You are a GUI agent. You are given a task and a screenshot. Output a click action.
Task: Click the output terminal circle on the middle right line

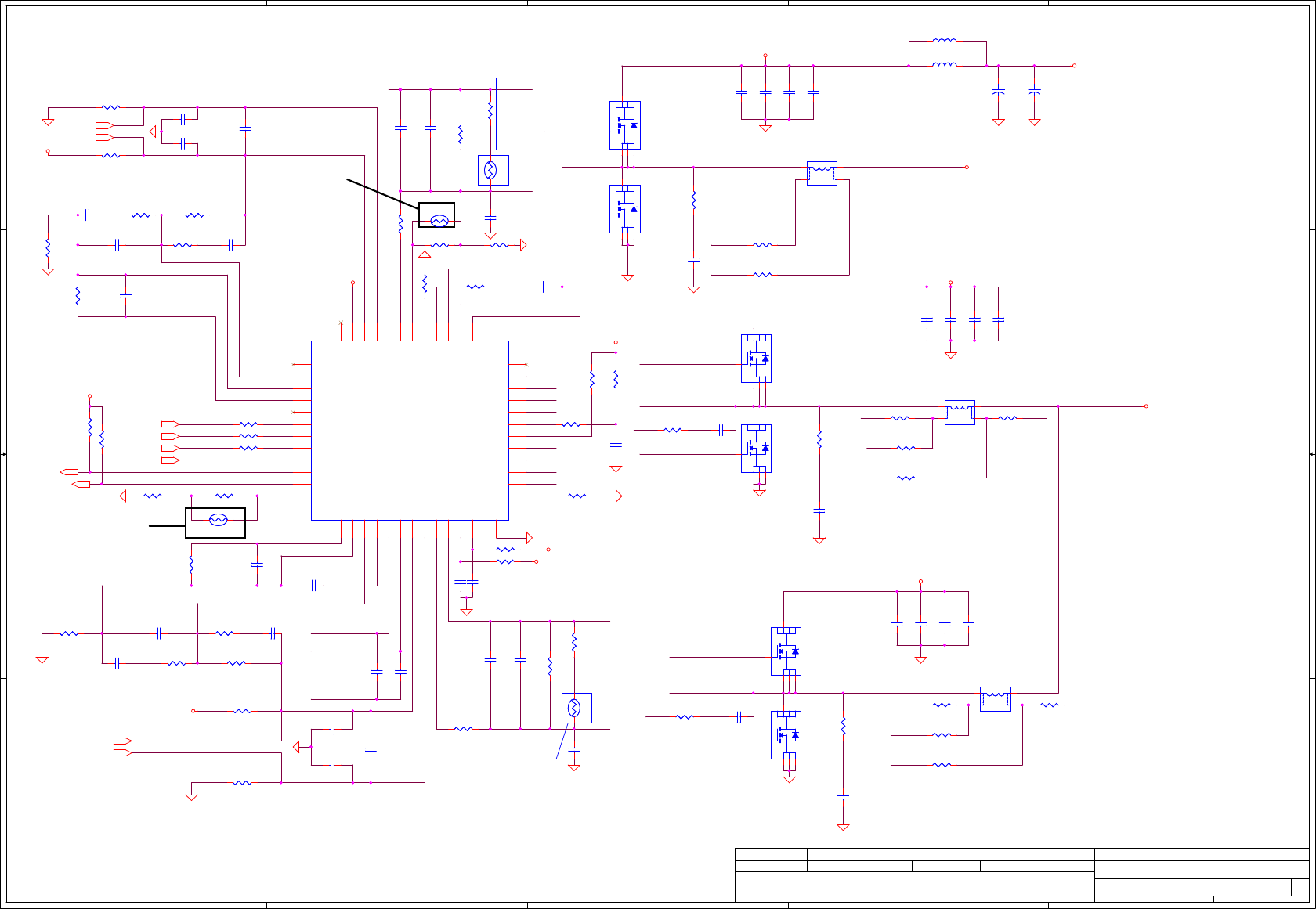point(1146,406)
